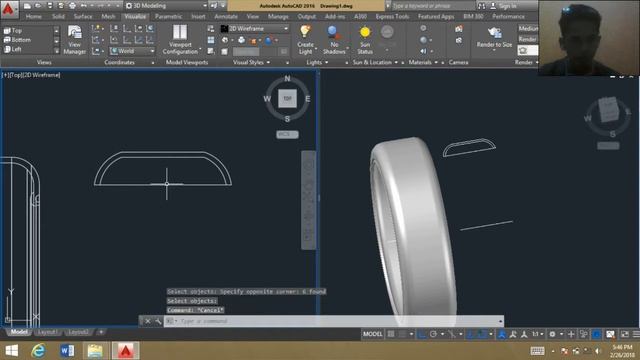The height and width of the screenshot is (360, 640).
Task: Open the status bar customization menu icon
Action: (636, 334)
